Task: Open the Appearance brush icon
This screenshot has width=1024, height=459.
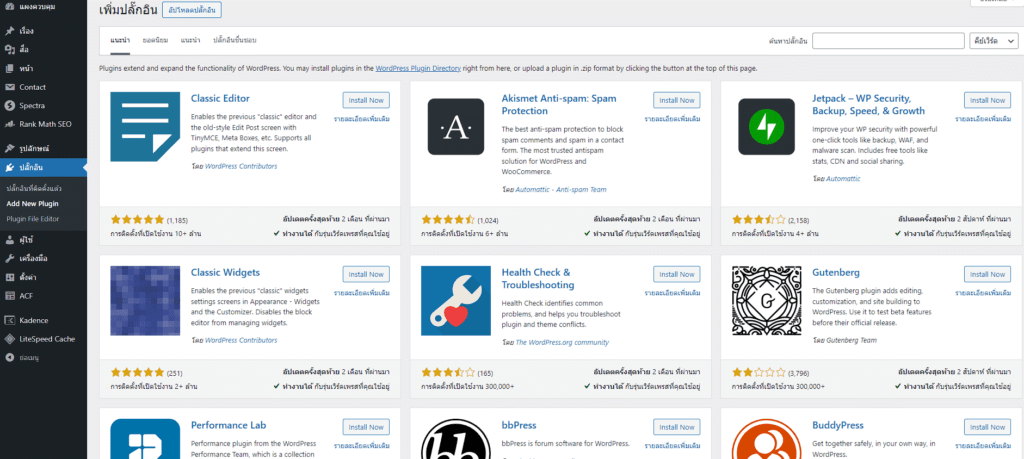Action: pos(9,149)
